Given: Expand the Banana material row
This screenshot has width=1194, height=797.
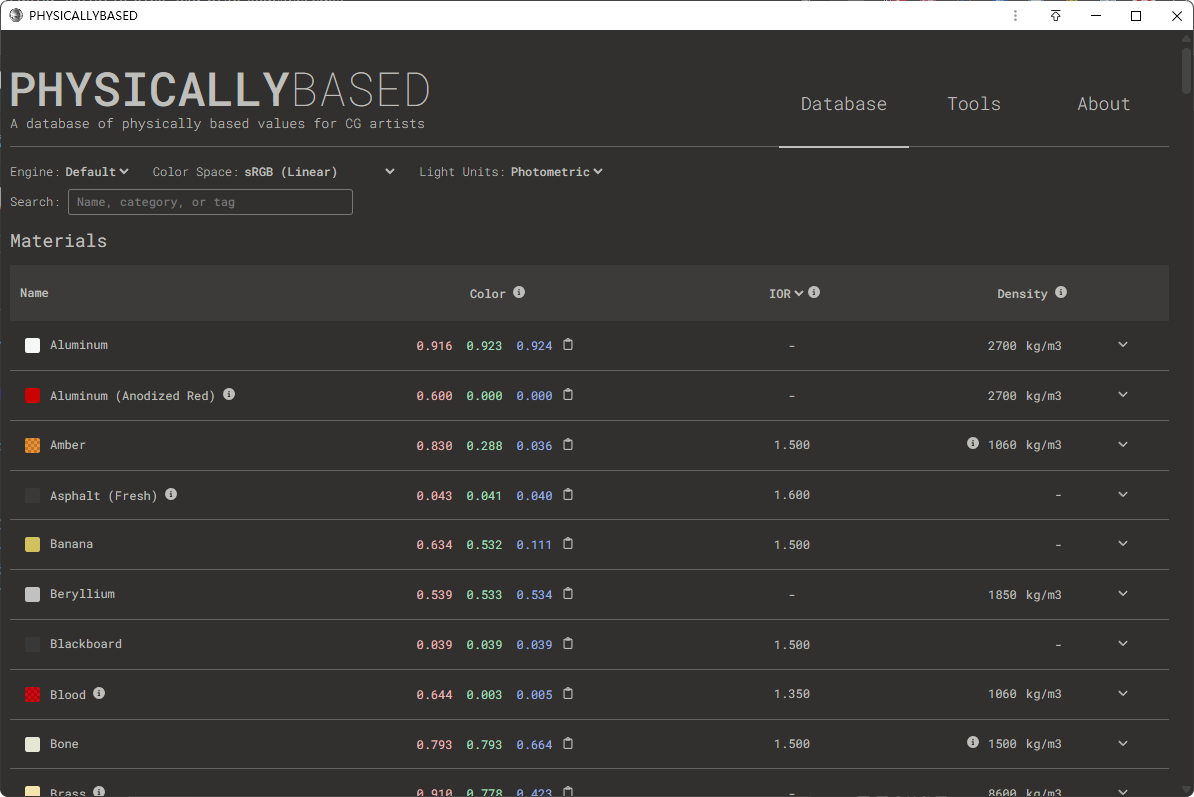Looking at the screenshot, I should (1123, 544).
